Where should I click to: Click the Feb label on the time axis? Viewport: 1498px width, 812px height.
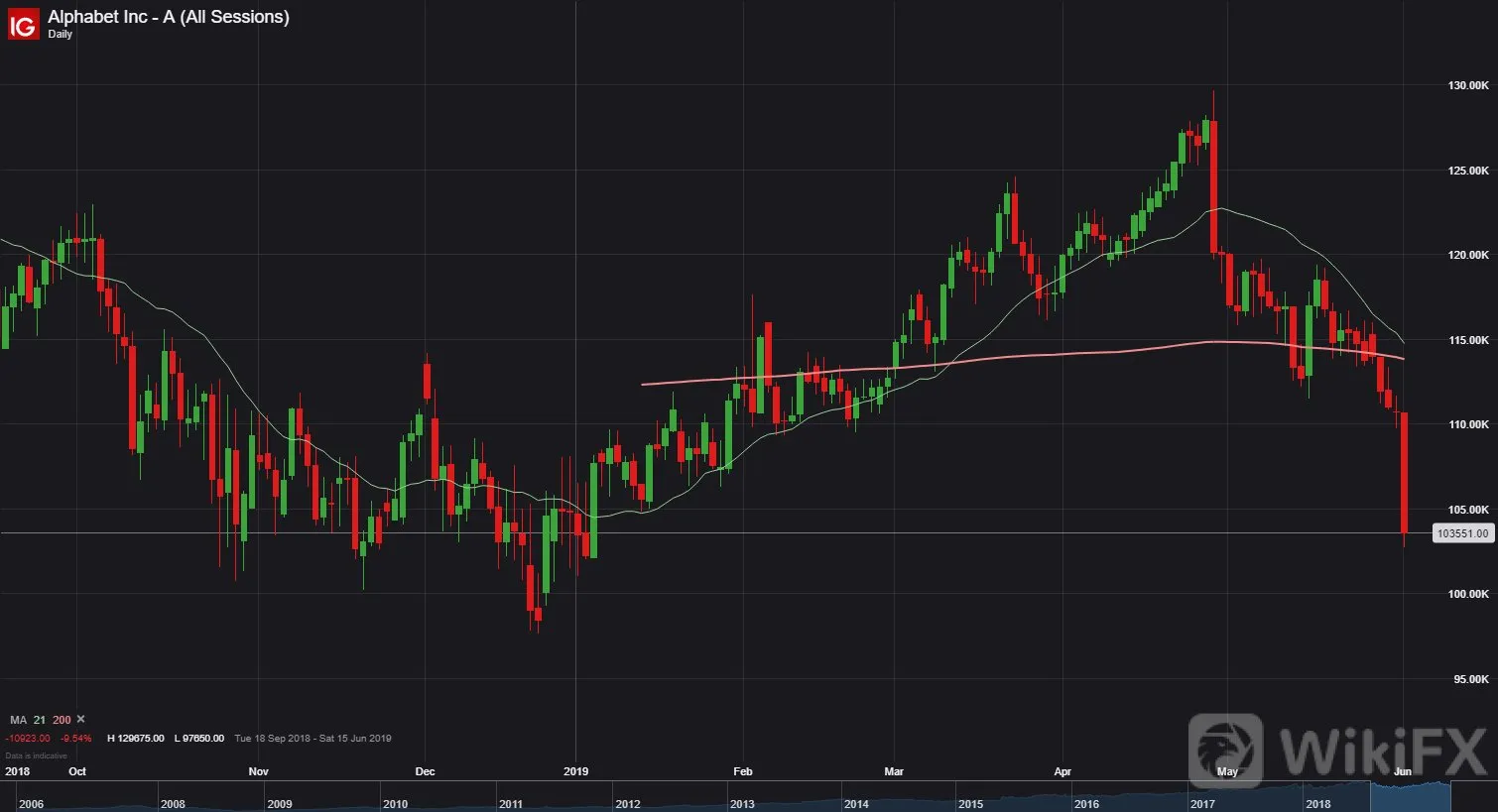(x=743, y=771)
